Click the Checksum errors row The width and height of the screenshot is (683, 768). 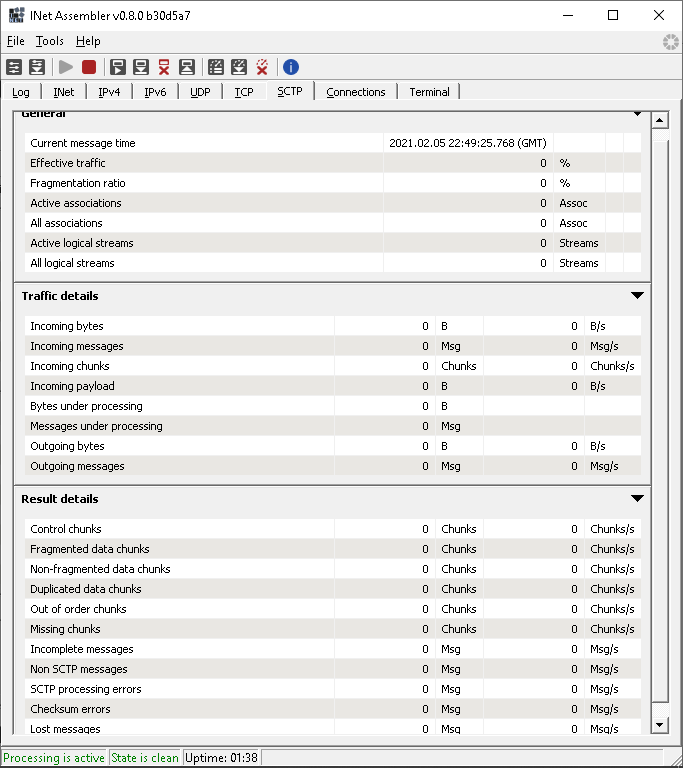point(333,710)
